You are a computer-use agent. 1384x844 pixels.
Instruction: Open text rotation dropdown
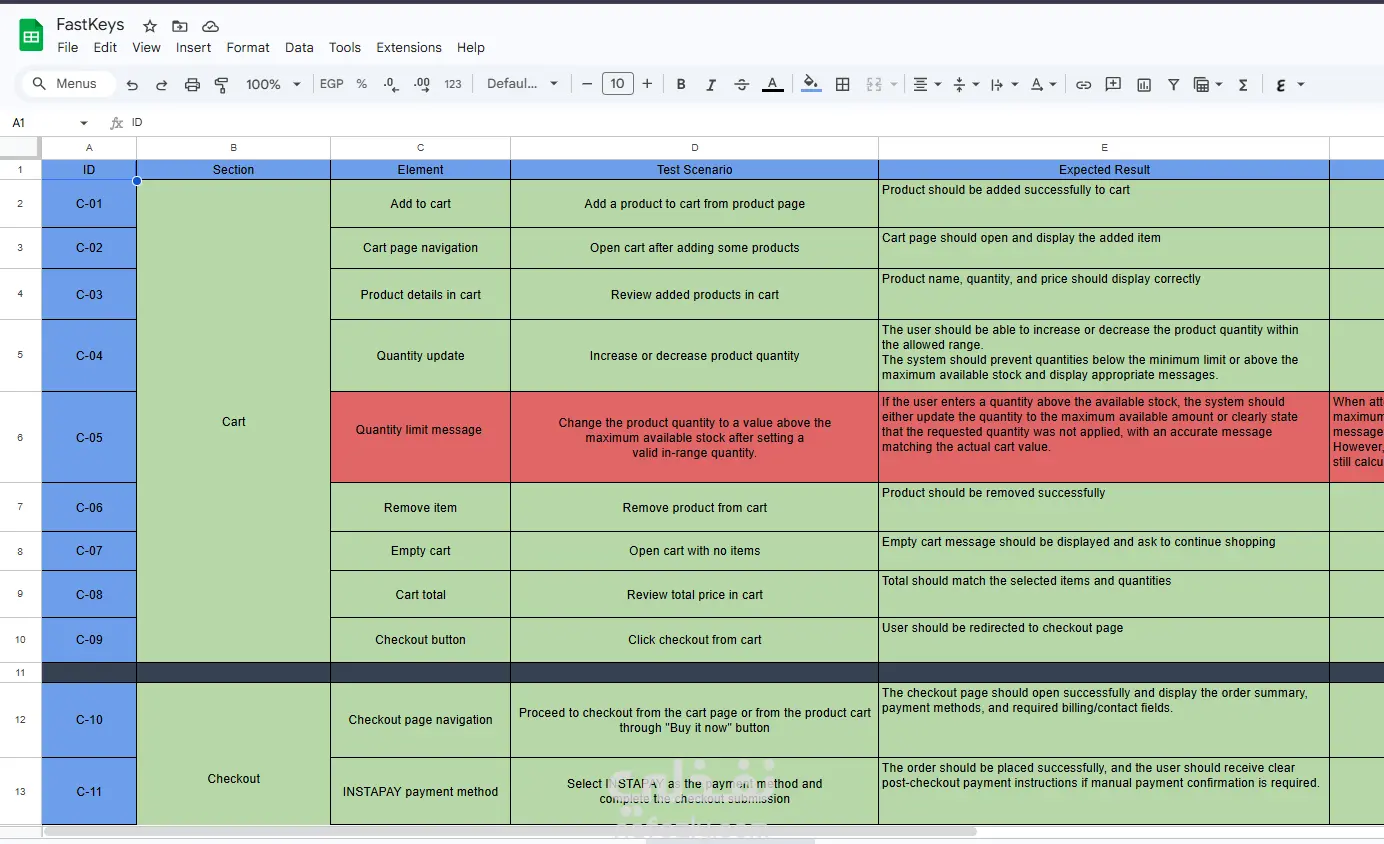(1043, 85)
